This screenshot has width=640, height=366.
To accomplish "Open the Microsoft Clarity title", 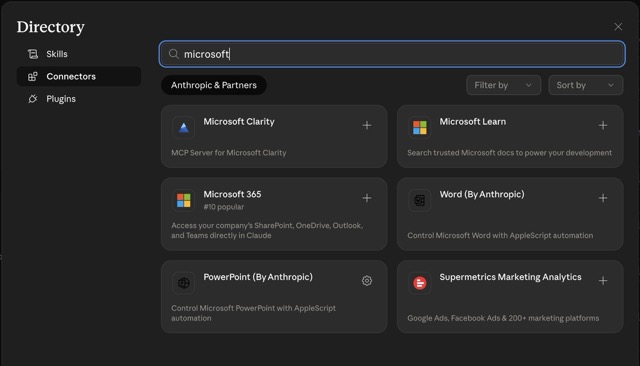I will [239, 122].
